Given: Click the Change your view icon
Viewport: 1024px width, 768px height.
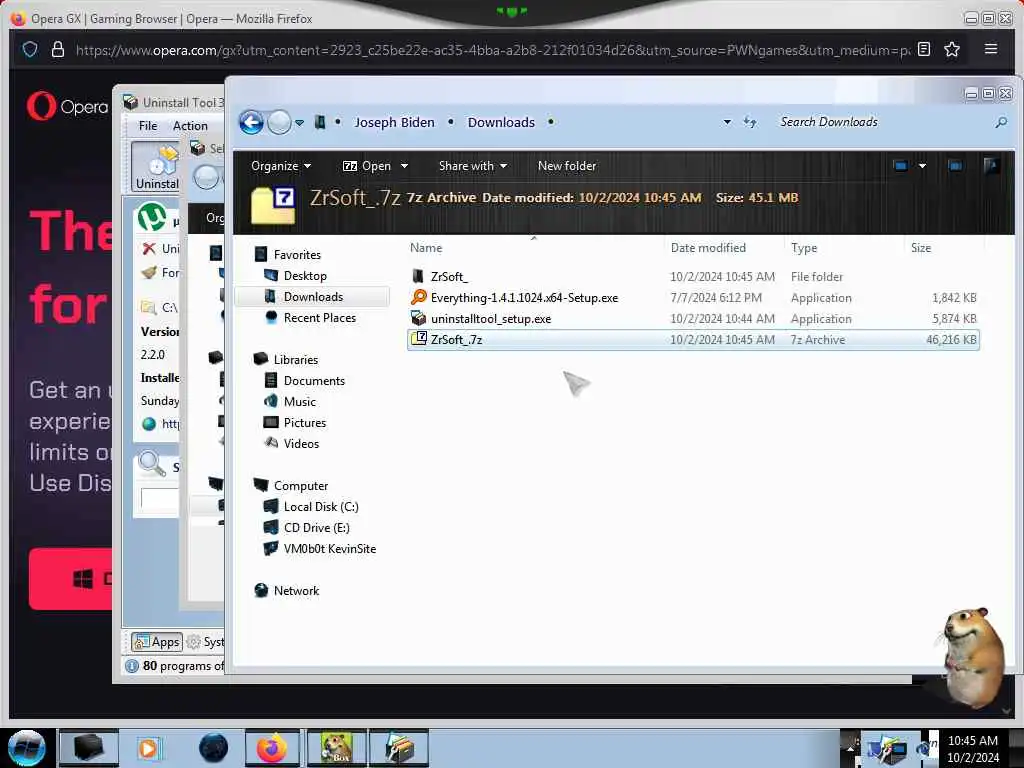Looking at the screenshot, I should [x=900, y=166].
